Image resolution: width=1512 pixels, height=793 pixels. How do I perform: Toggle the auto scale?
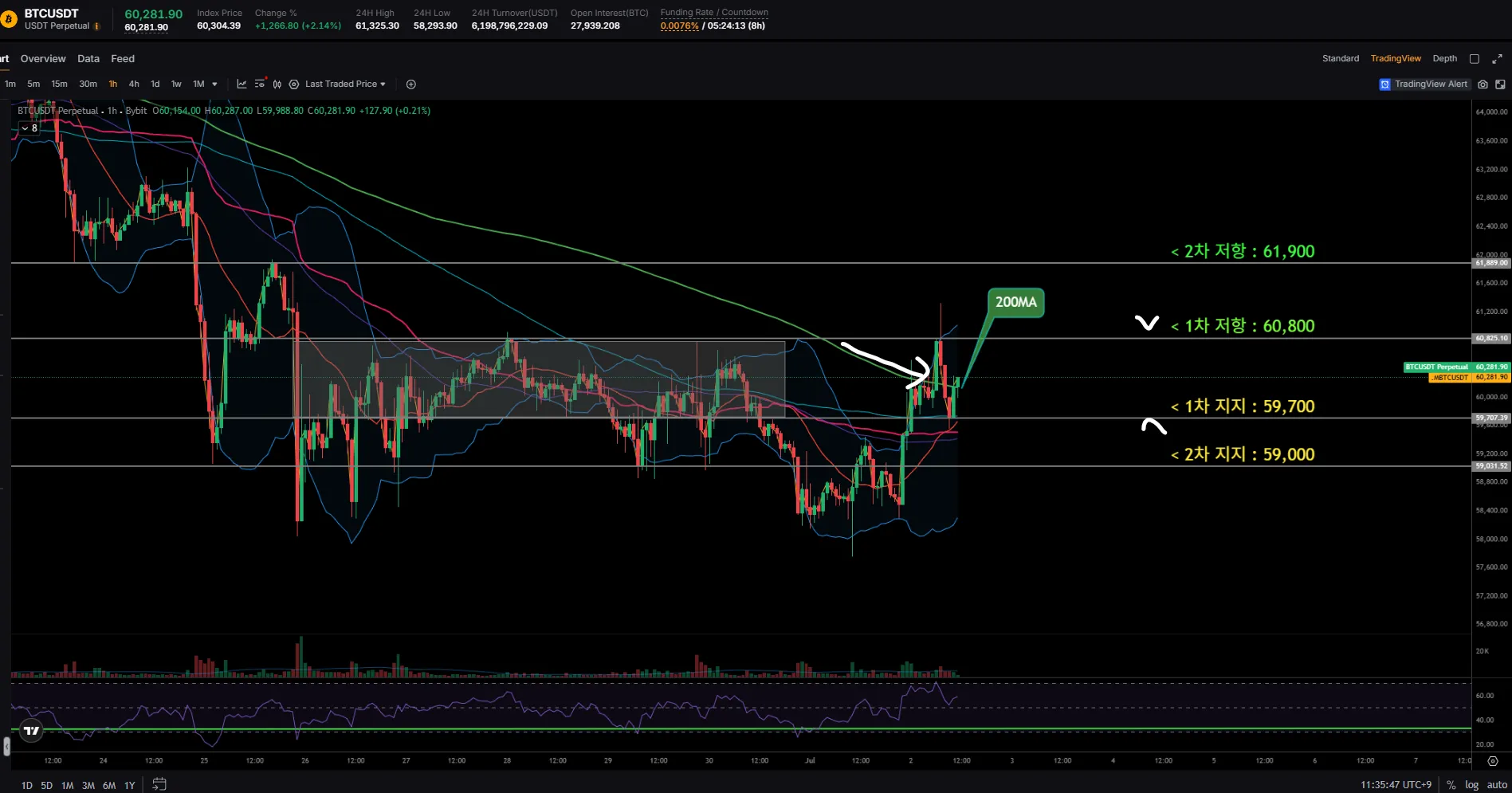pos(1497,785)
